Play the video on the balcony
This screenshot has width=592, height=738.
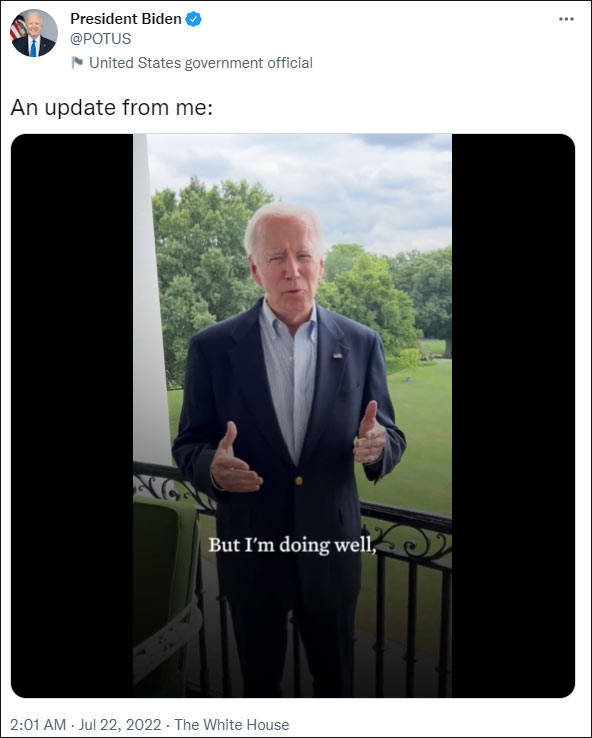(293, 416)
